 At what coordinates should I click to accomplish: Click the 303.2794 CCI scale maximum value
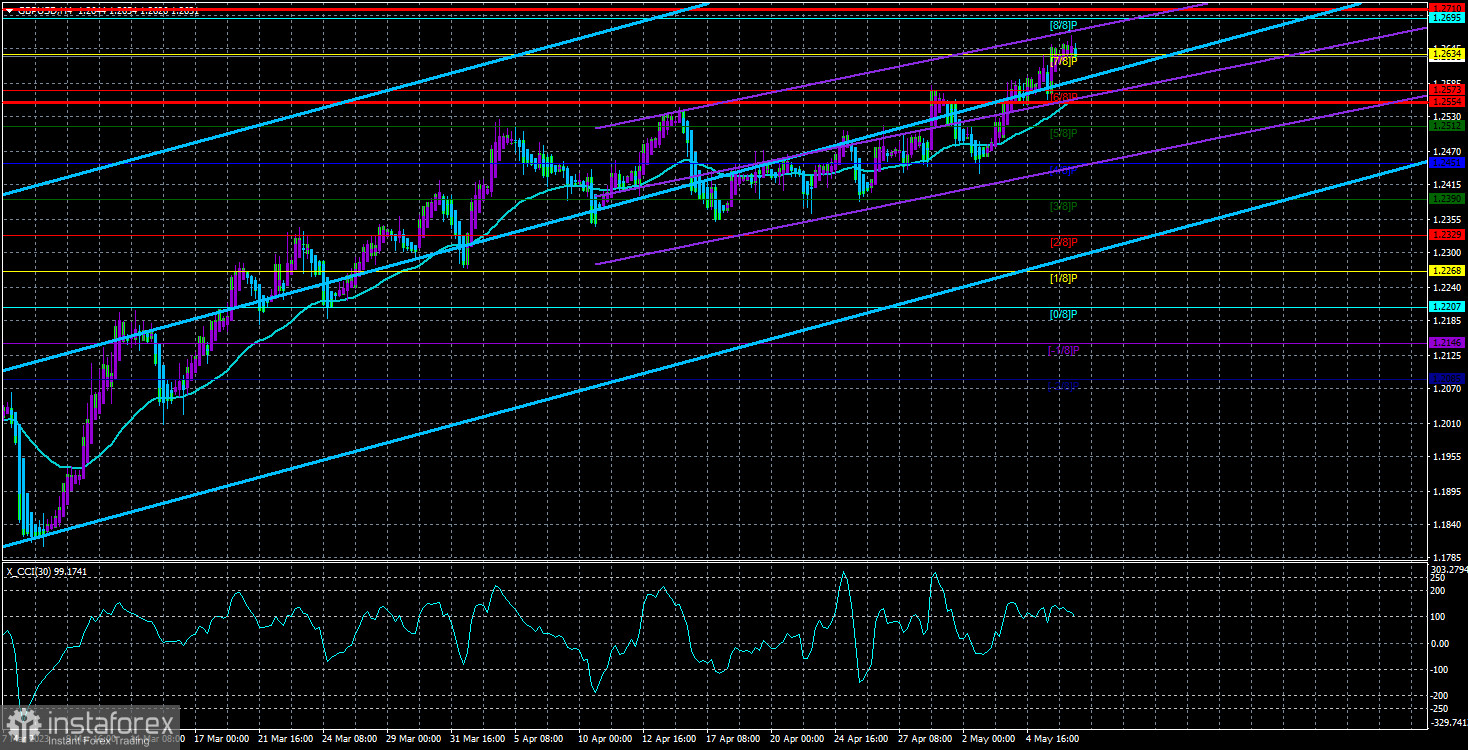click(1447, 568)
